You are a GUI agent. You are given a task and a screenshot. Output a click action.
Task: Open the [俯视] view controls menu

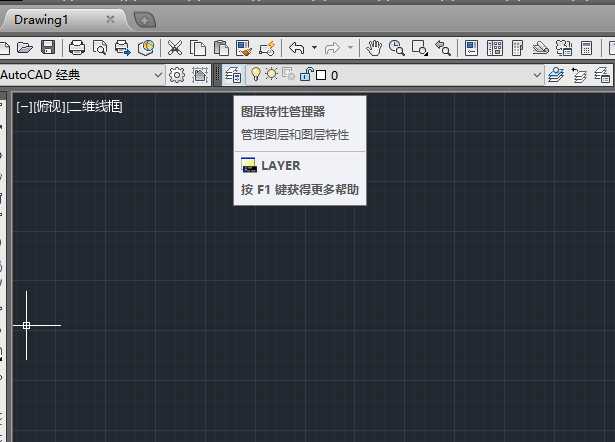pos(50,107)
